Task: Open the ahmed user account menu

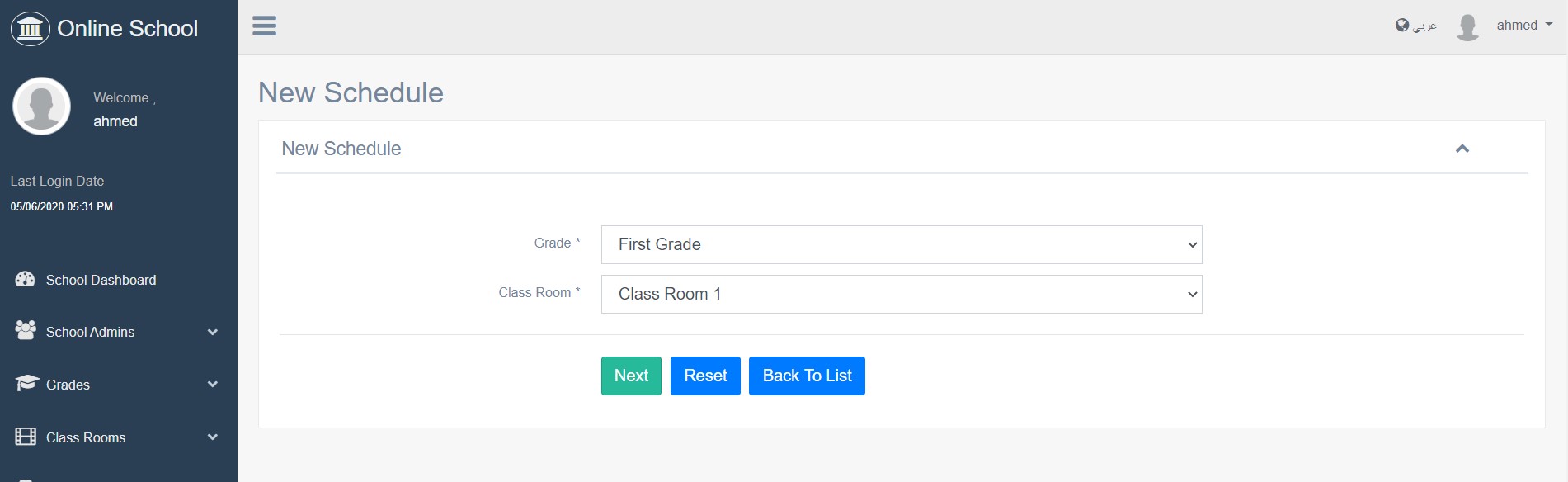Action: [1523, 26]
